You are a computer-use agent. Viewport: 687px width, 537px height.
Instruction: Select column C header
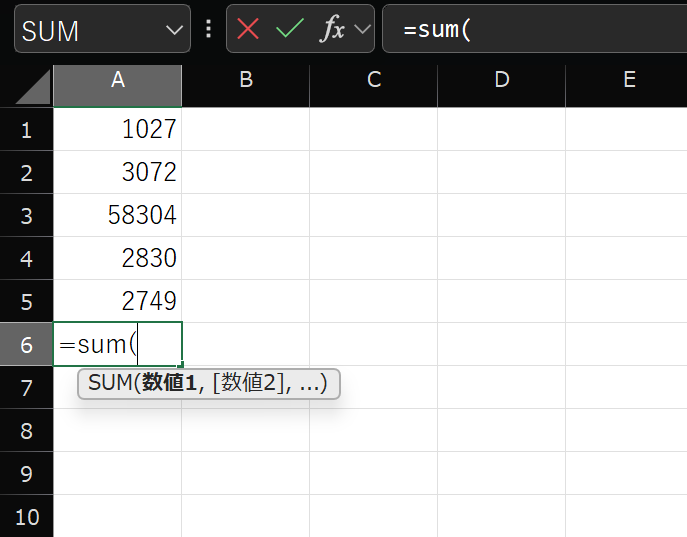374,86
